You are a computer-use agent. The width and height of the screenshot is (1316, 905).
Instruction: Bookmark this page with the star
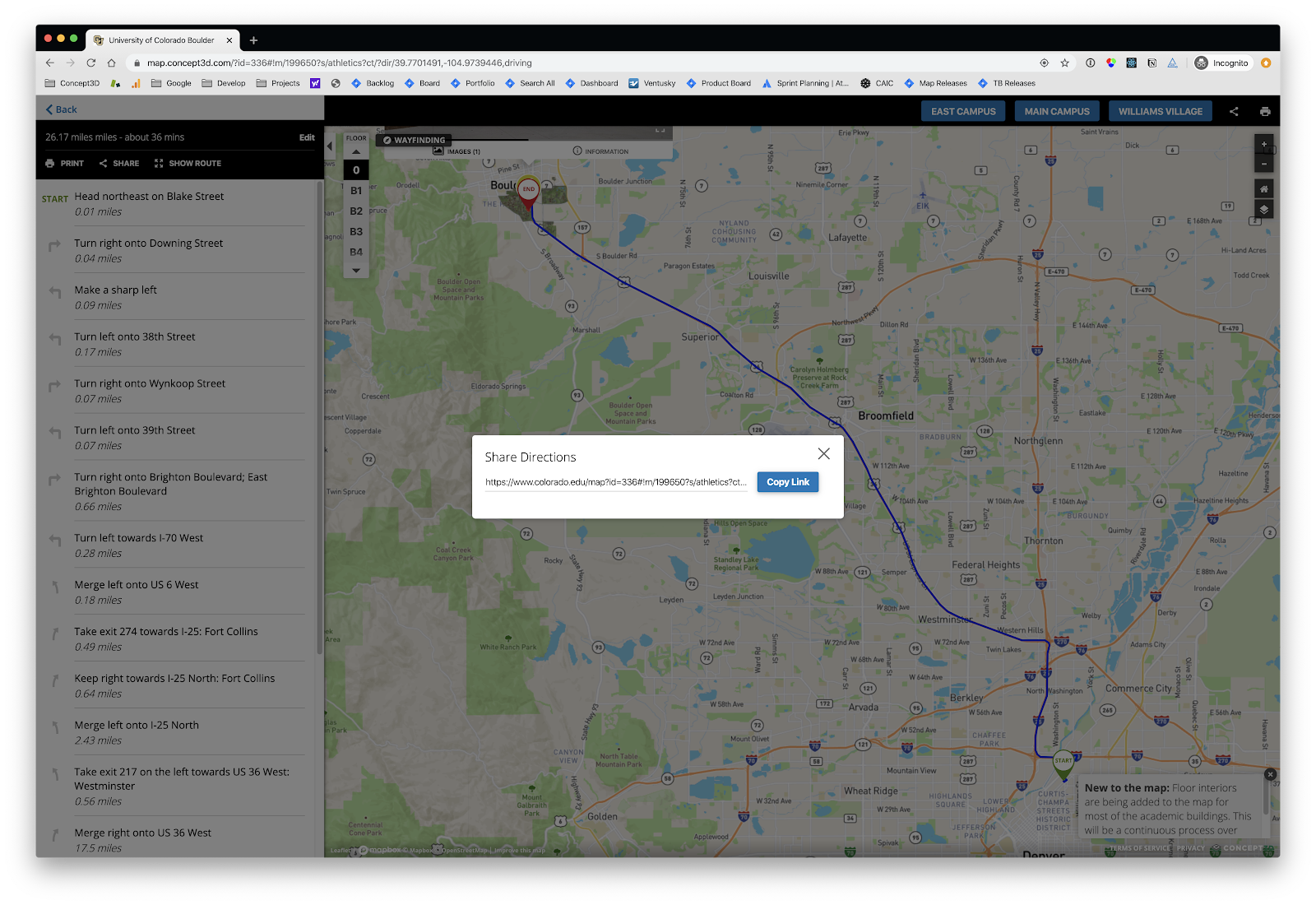tap(1065, 63)
